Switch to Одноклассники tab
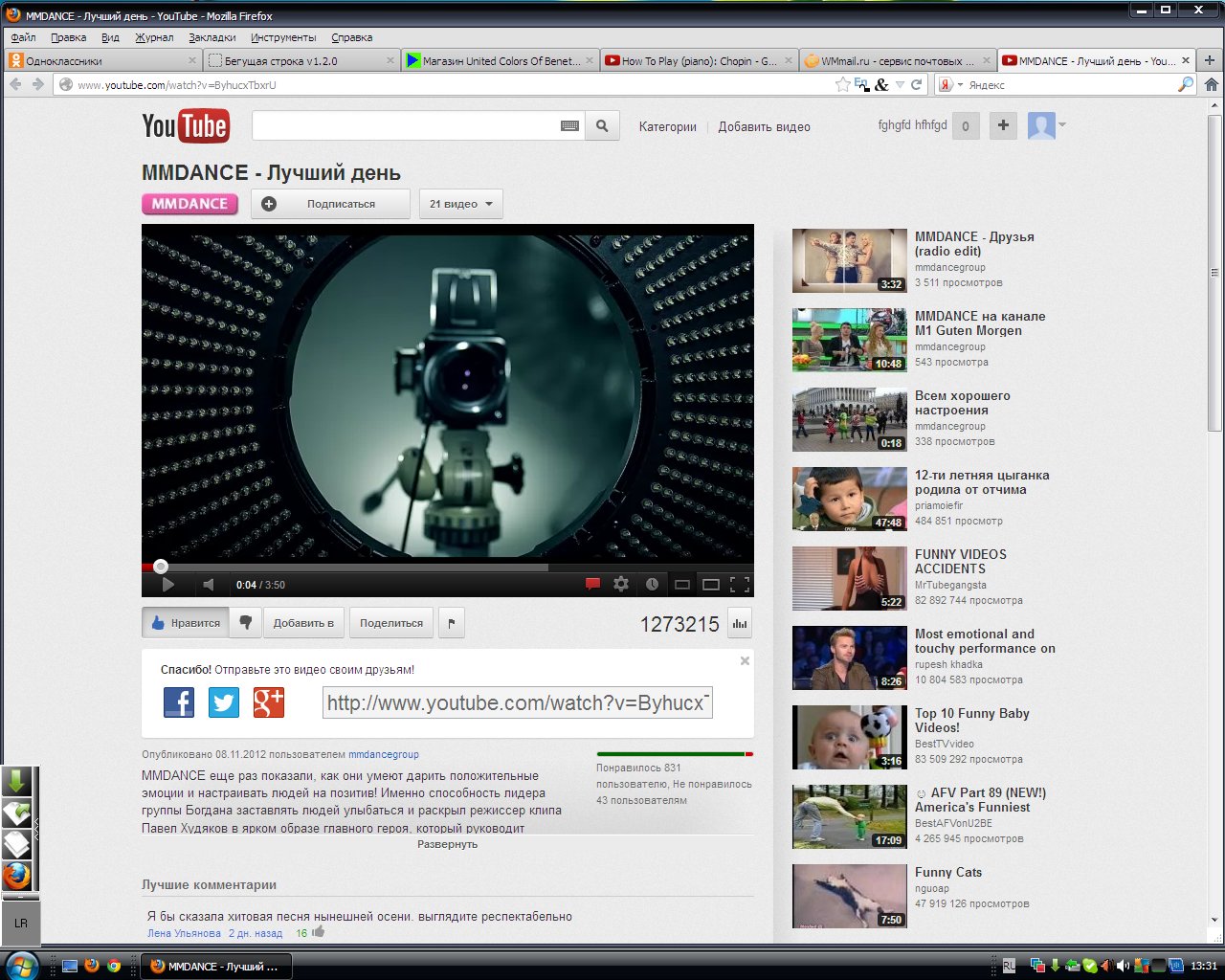 coord(101,60)
